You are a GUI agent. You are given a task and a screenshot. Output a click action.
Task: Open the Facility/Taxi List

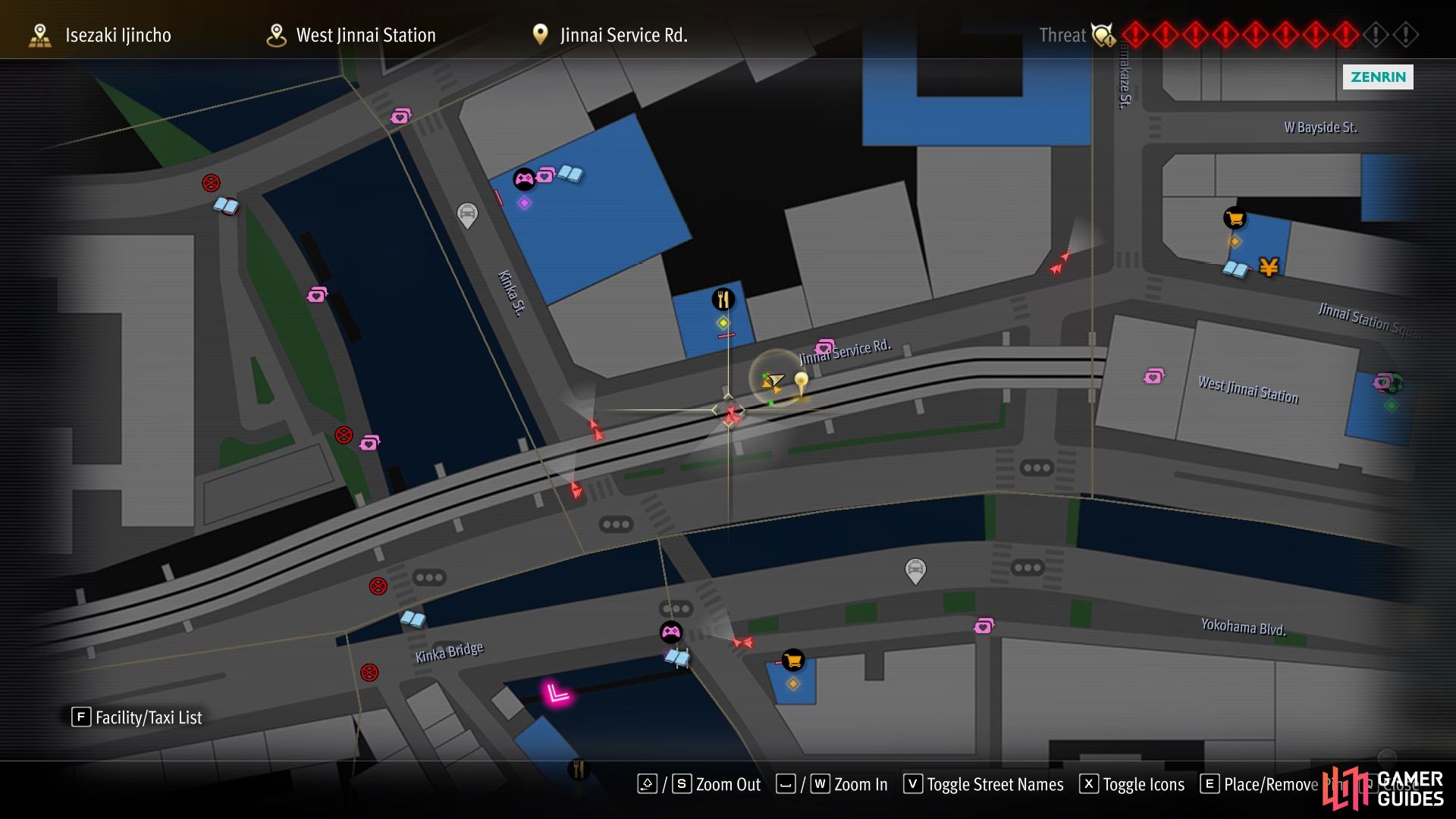pyautogui.click(x=136, y=717)
